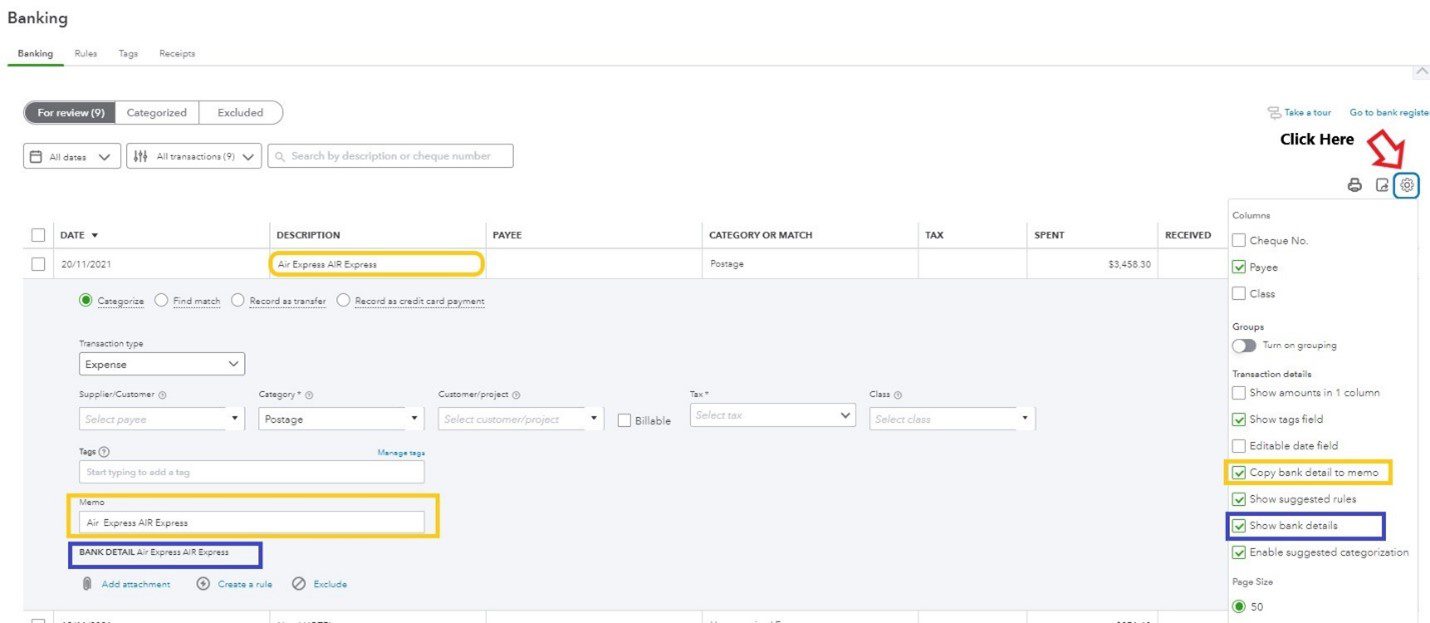Image resolution: width=1430 pixels, height=623 pixels.
Task: Click the highlighted settings gear icon
Action: 1407,185
